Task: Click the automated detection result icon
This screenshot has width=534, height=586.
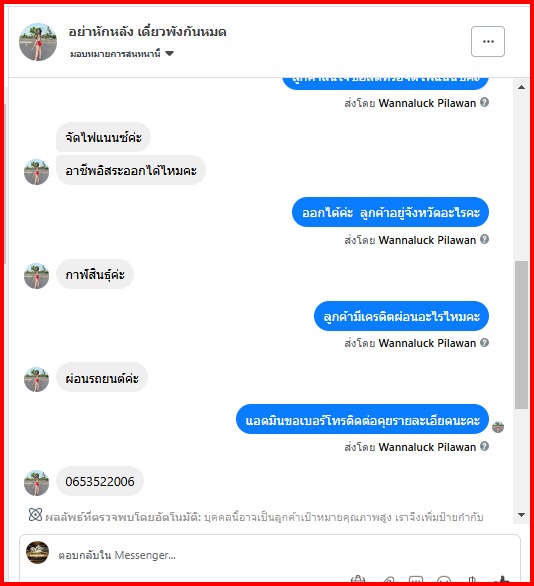Action: [x=36, y=515]
